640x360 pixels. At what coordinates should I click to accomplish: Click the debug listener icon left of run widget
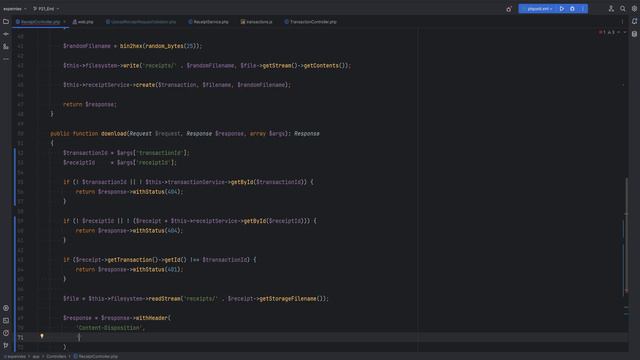pos(509,9)
